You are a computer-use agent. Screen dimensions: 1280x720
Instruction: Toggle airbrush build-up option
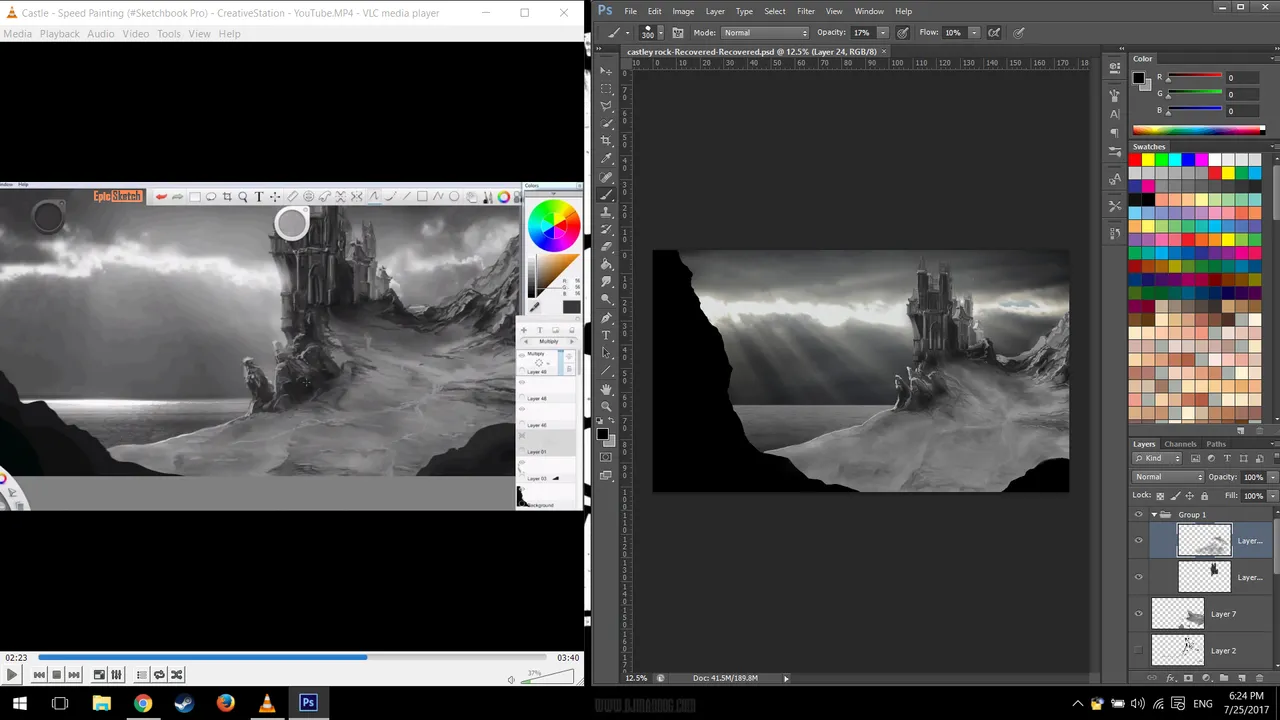[994, 32]
